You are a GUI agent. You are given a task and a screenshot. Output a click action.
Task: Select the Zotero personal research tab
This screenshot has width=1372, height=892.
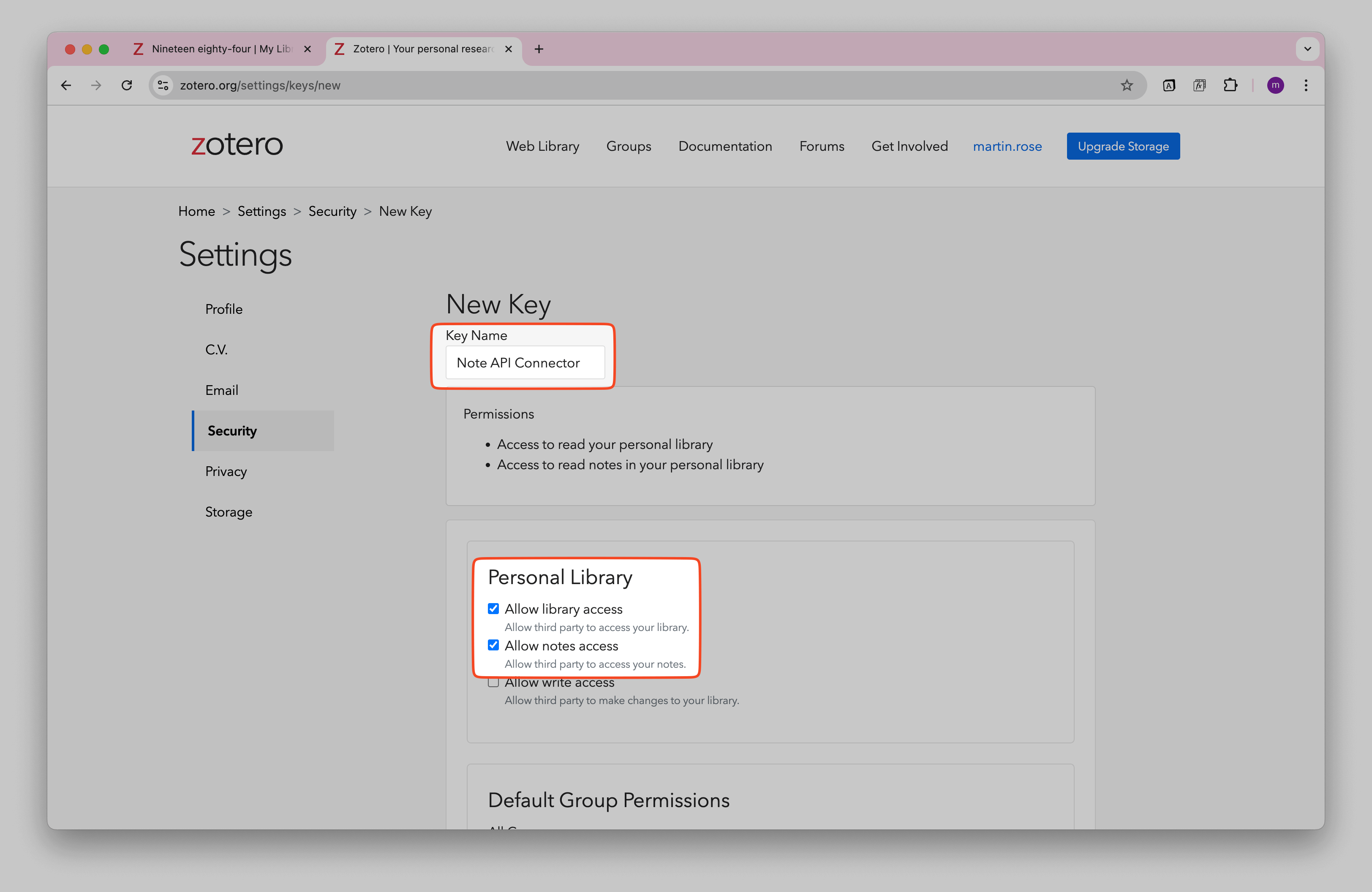pos(424,49)
